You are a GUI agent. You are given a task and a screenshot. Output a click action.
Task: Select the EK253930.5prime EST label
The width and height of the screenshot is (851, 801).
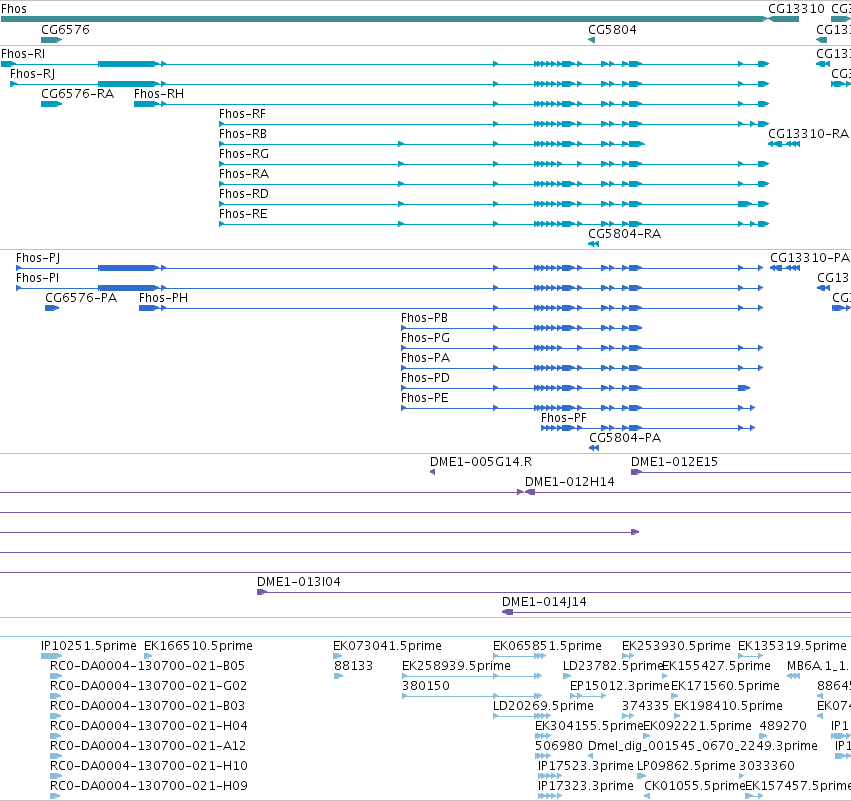[x=676, y=646]
